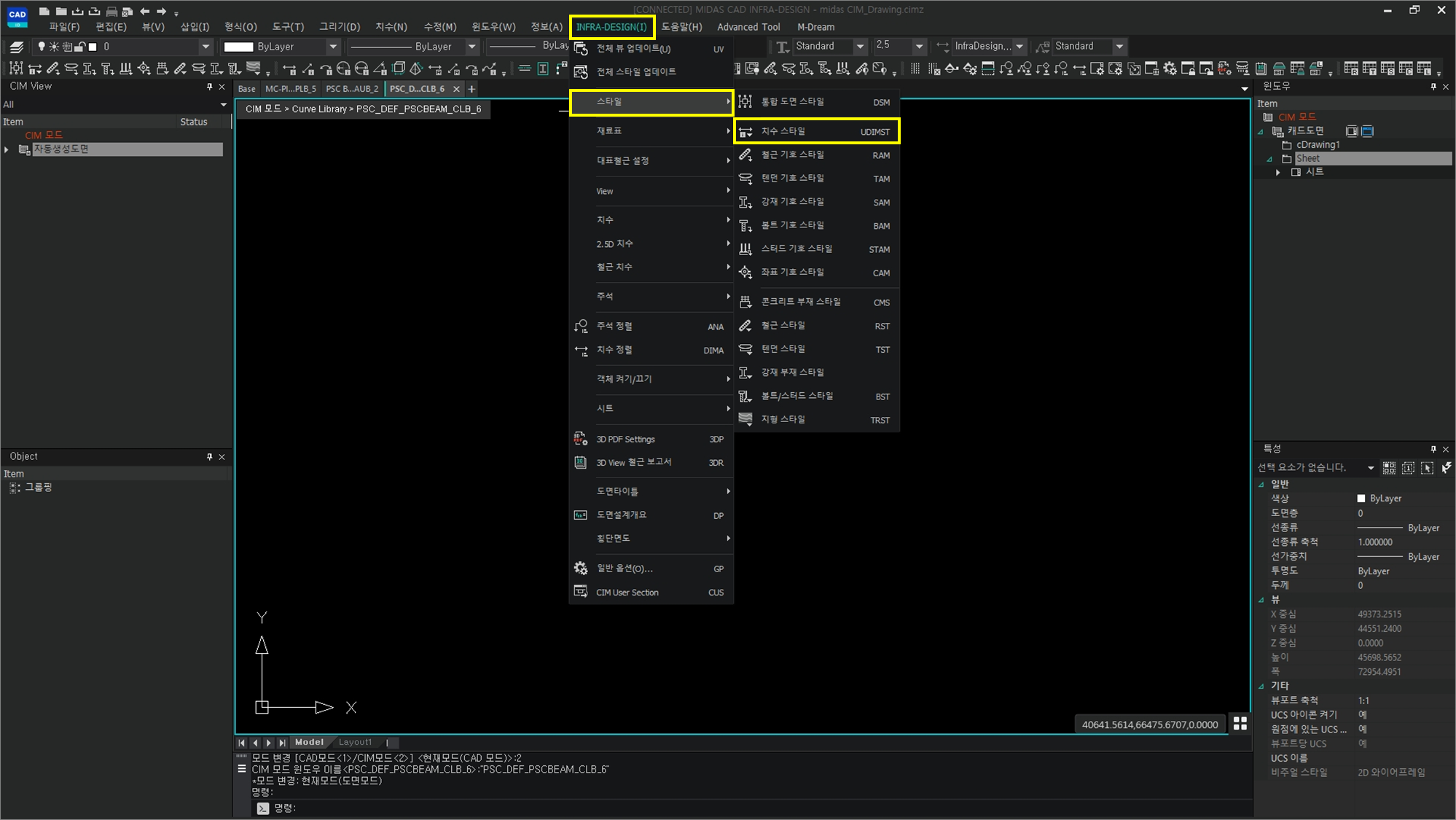Click the white color swatch in ByLayer color box
Viewport: 1456px width, 820px height.
238,47
